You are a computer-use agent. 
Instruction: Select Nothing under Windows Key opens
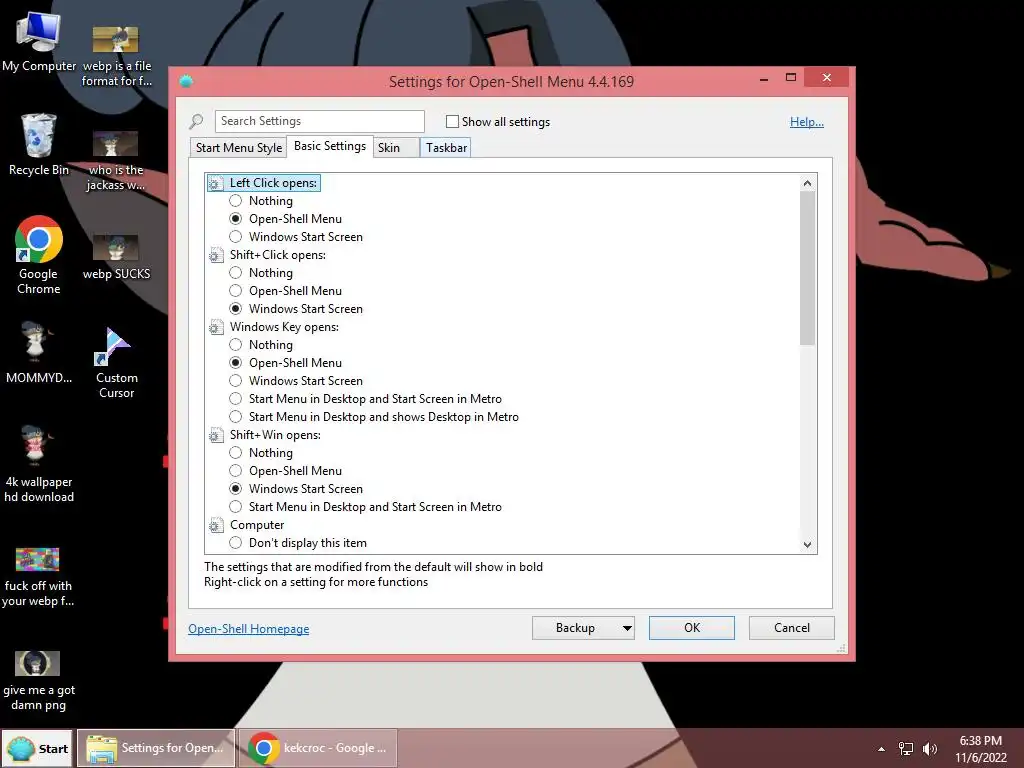(x=261, y=345)
